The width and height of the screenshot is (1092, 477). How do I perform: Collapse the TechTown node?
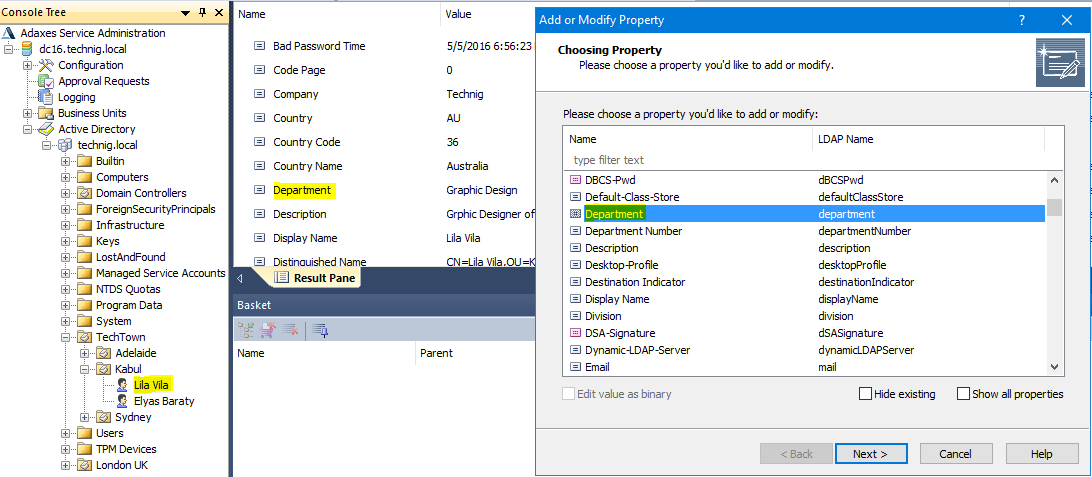tap(65, 337)
